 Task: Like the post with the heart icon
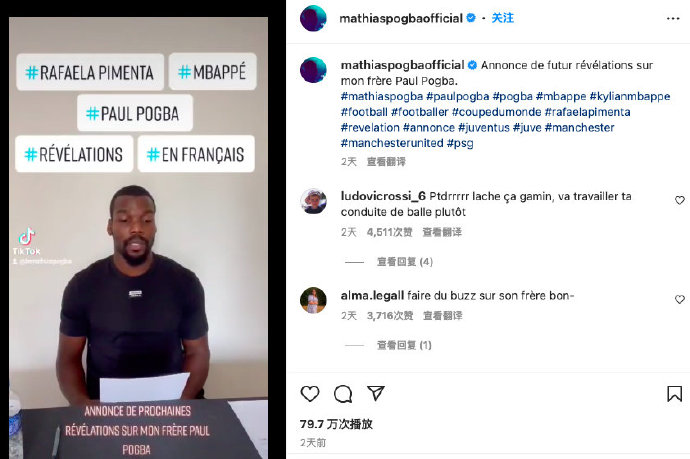point(310,393)
